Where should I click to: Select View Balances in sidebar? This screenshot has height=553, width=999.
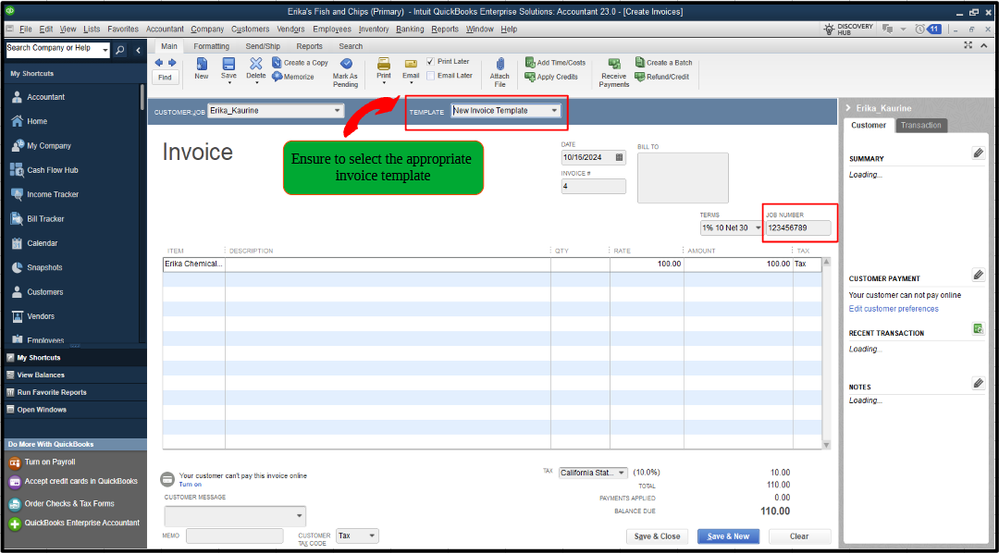[x=73, y=375]
